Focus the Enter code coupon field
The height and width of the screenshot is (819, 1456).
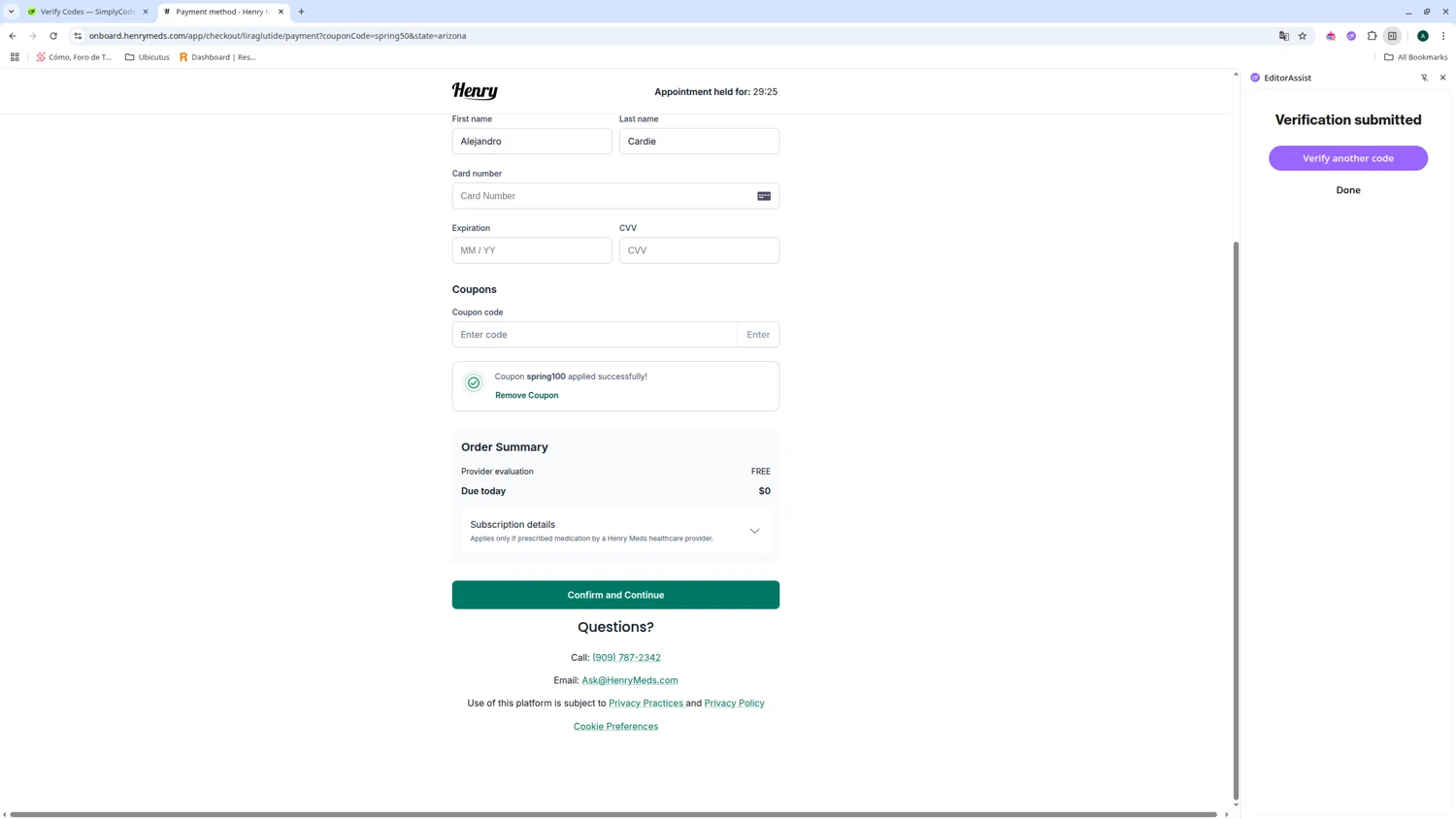(x=594, y=335)
